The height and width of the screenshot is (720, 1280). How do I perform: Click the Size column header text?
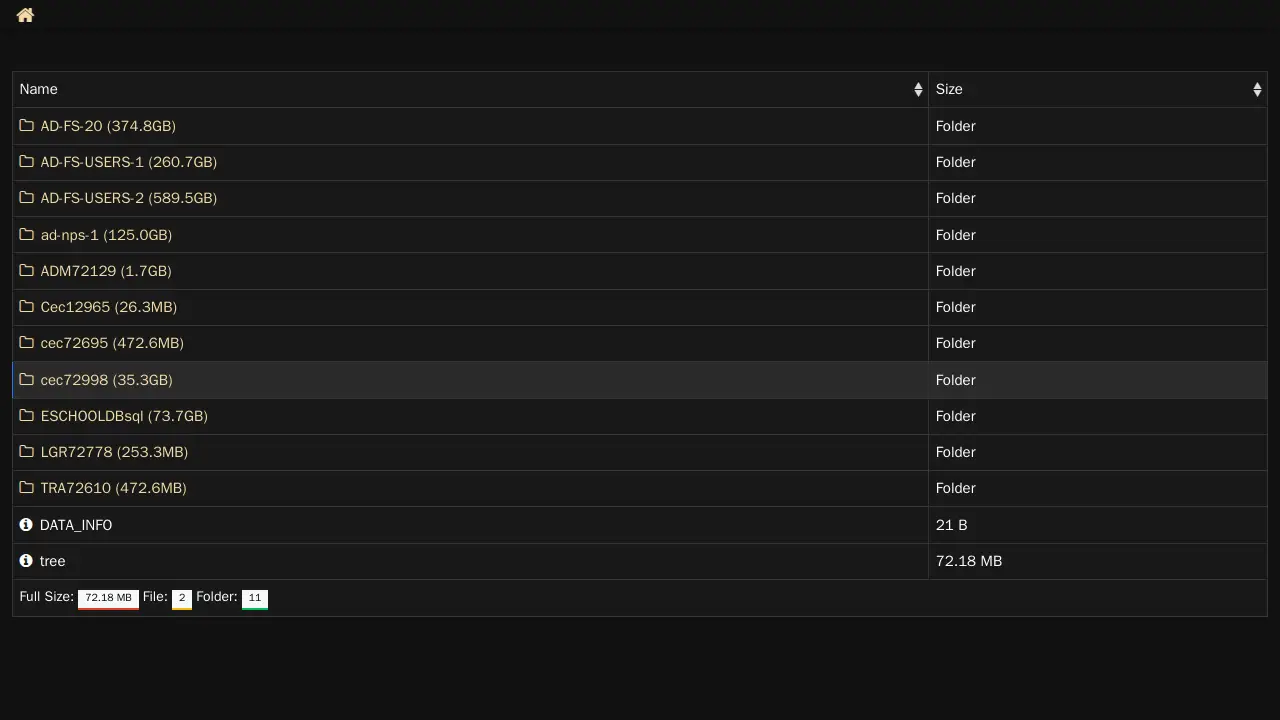[949, 90]
